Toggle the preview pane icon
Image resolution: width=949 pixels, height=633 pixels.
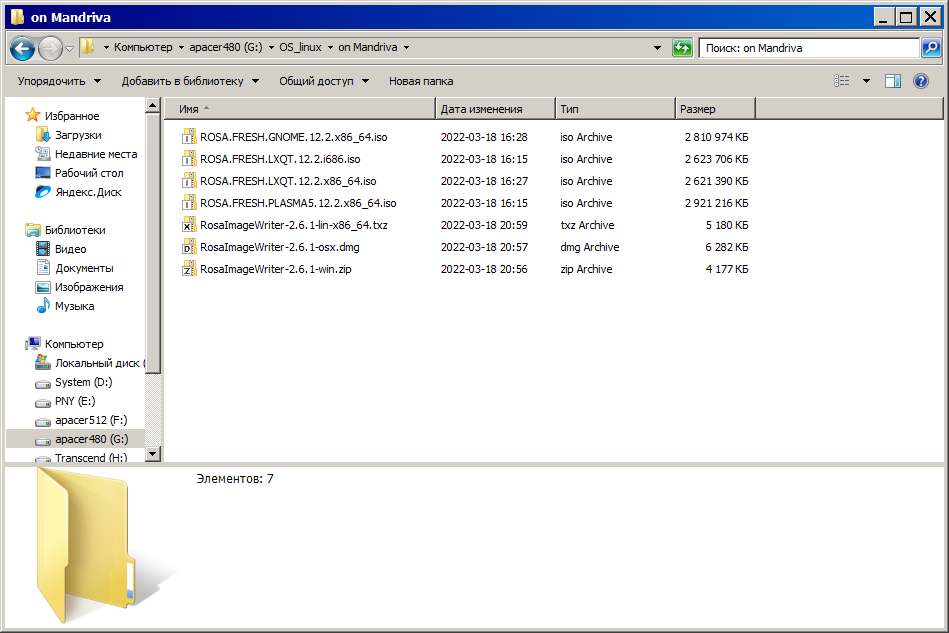click(x=893, y=81)
